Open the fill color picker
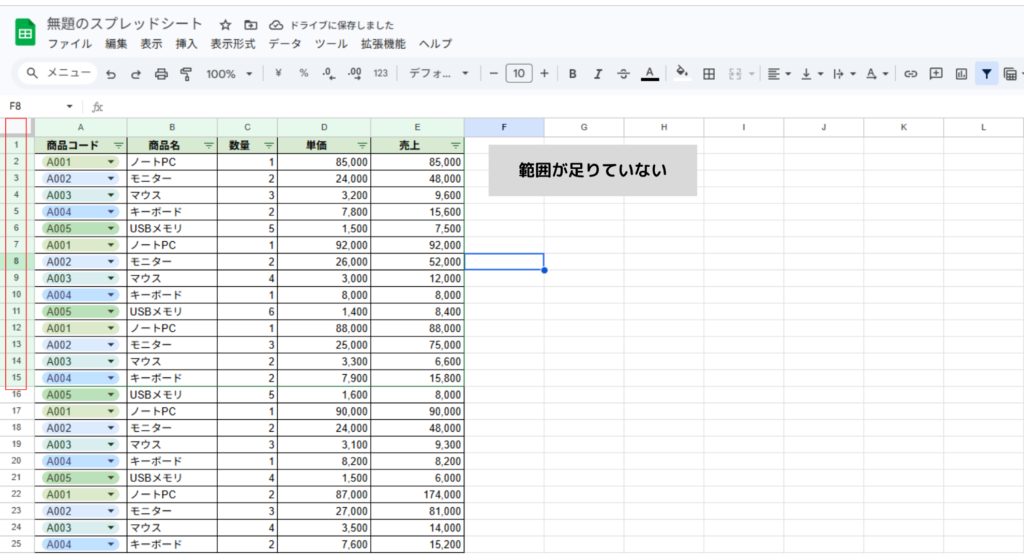Screen dimensions: 1024x559 (x=682, y=74)
